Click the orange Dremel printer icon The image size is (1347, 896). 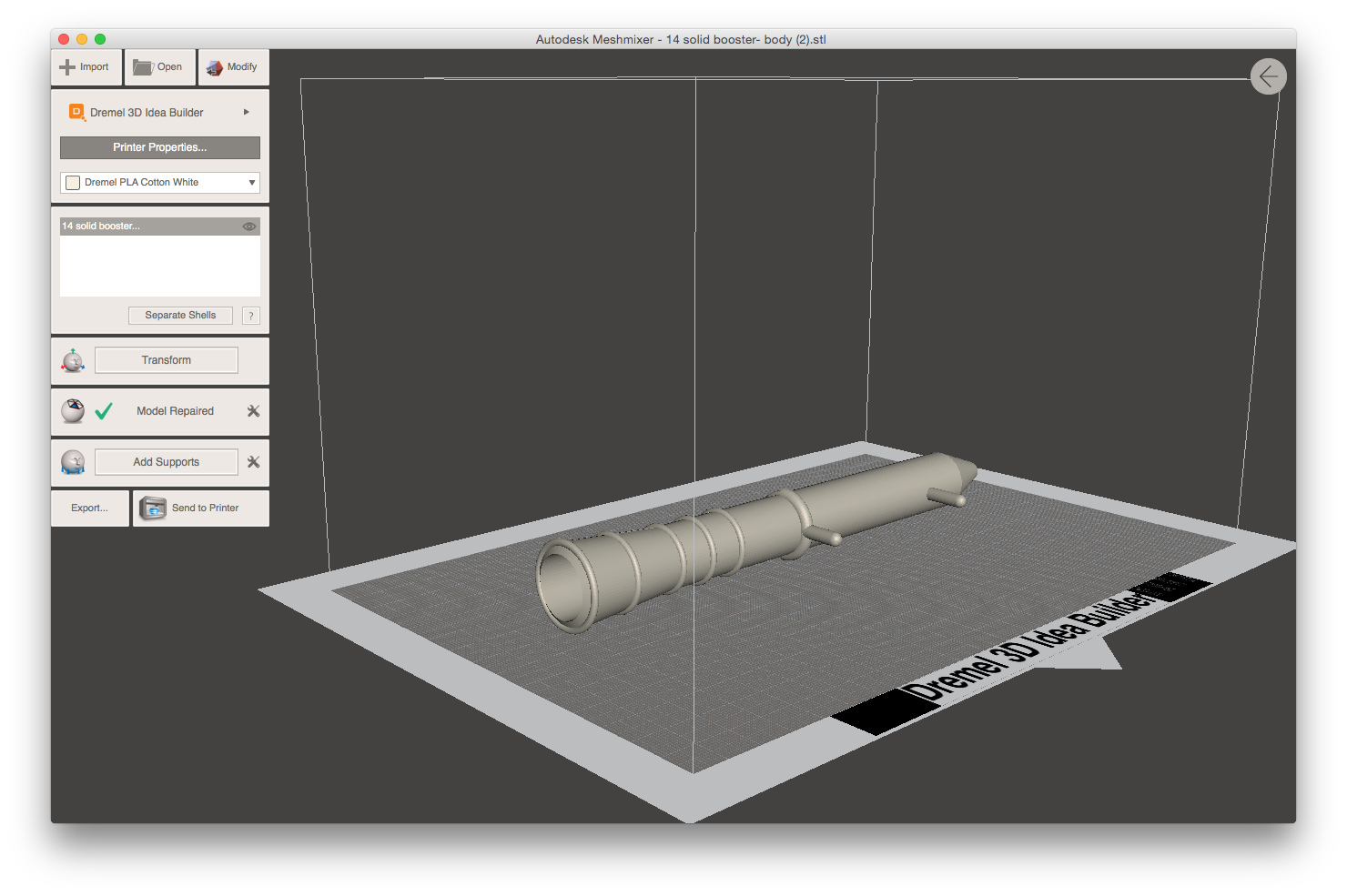(x=77, y=112)
